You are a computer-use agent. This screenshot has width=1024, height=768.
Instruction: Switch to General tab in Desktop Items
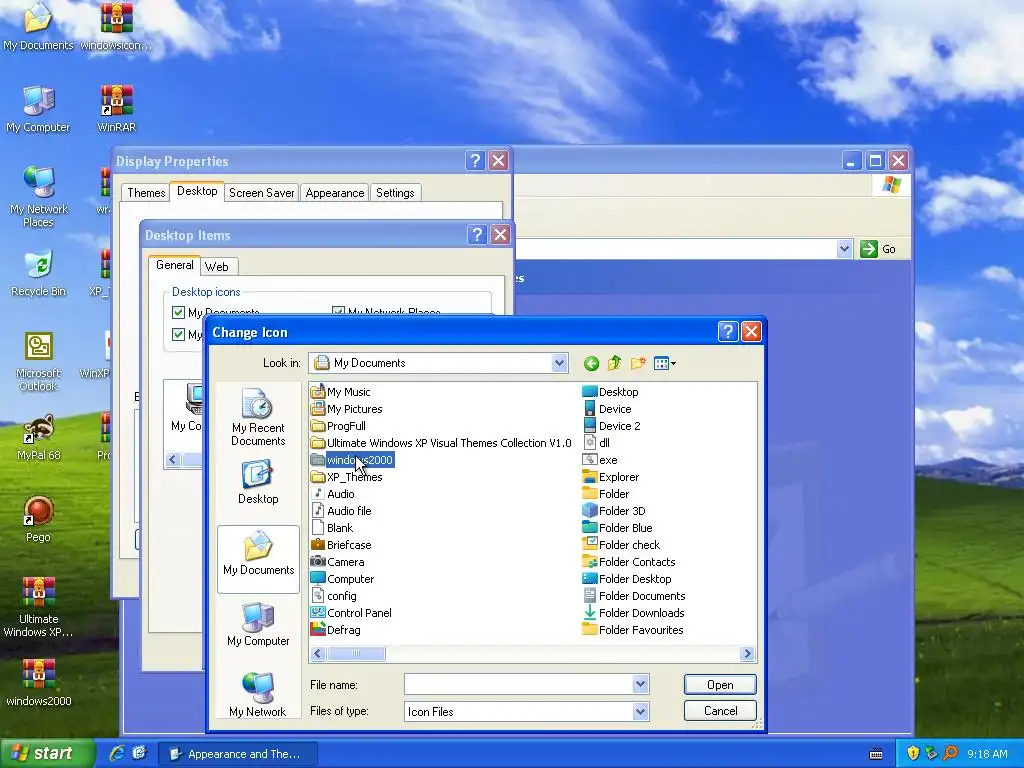[x=174, y=265]
